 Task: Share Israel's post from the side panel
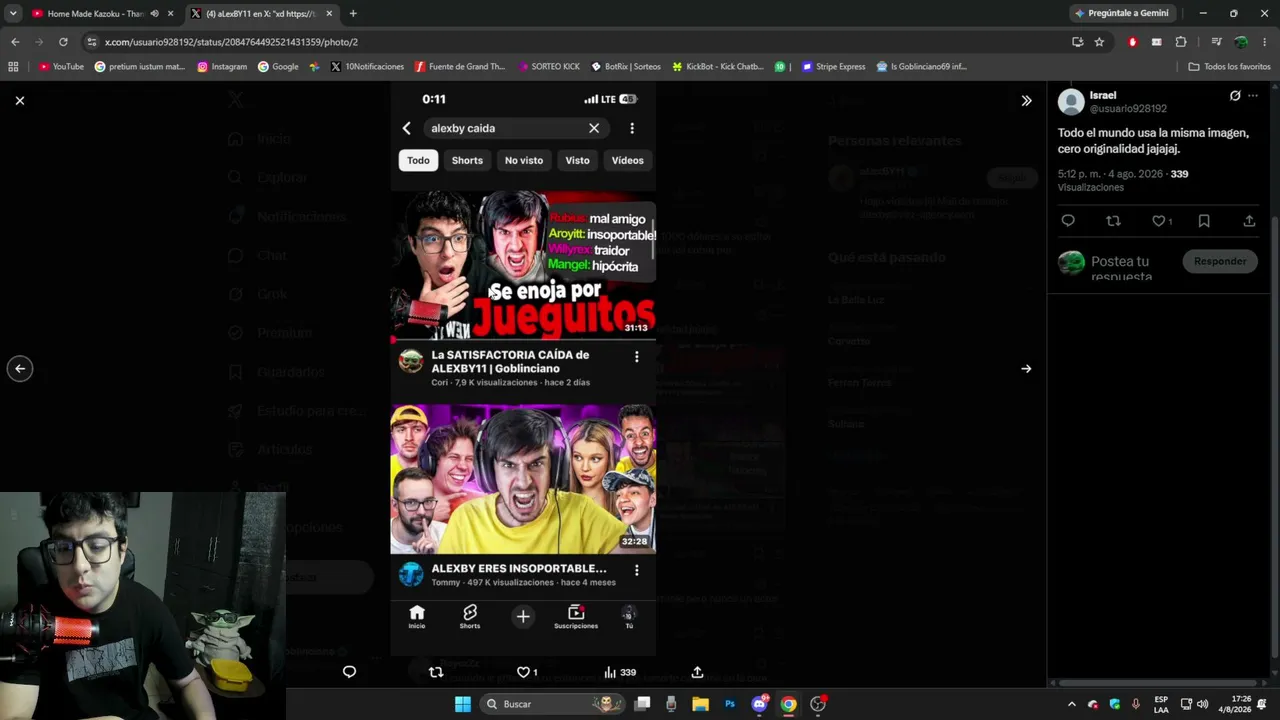(1249, 221)
